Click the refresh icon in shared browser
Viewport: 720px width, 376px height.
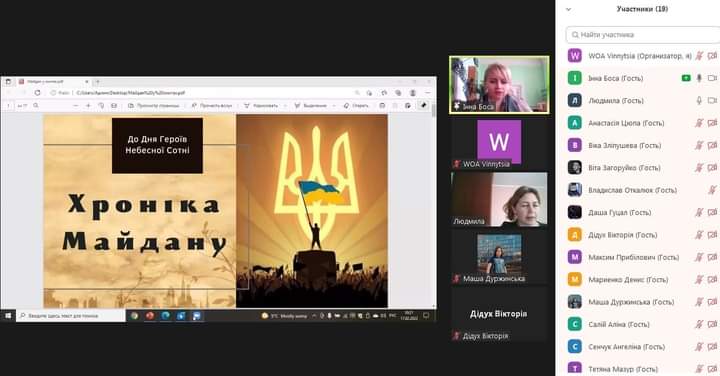pyautogui.click(x=37, y=93)
